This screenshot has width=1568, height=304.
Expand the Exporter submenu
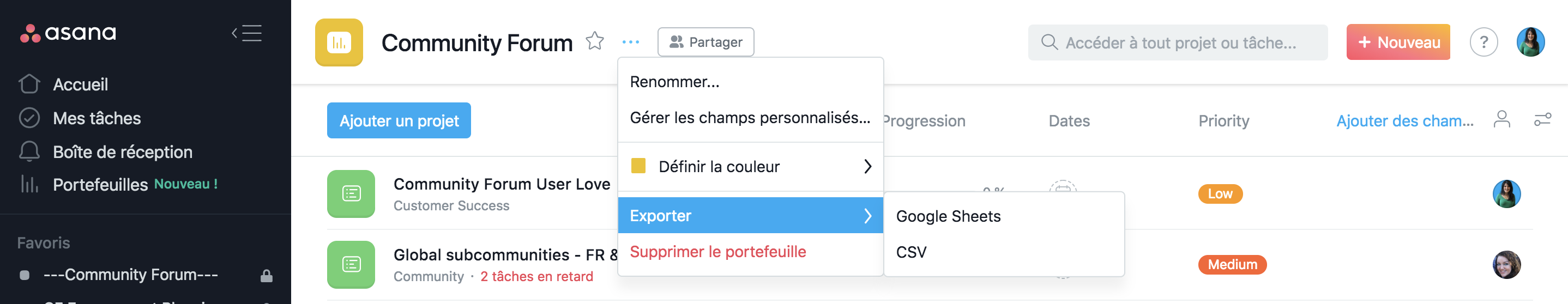(x=751, y=215)
